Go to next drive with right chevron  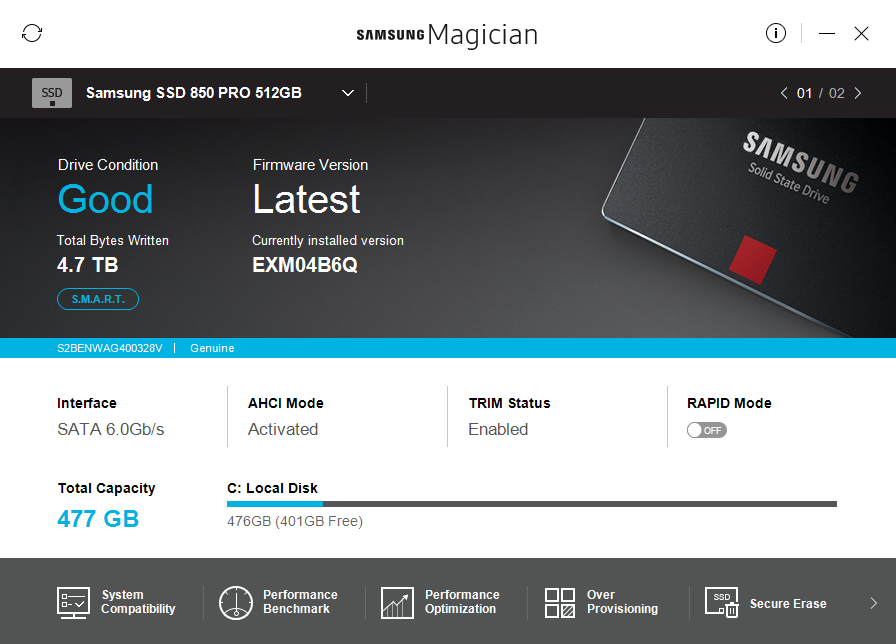858,93
